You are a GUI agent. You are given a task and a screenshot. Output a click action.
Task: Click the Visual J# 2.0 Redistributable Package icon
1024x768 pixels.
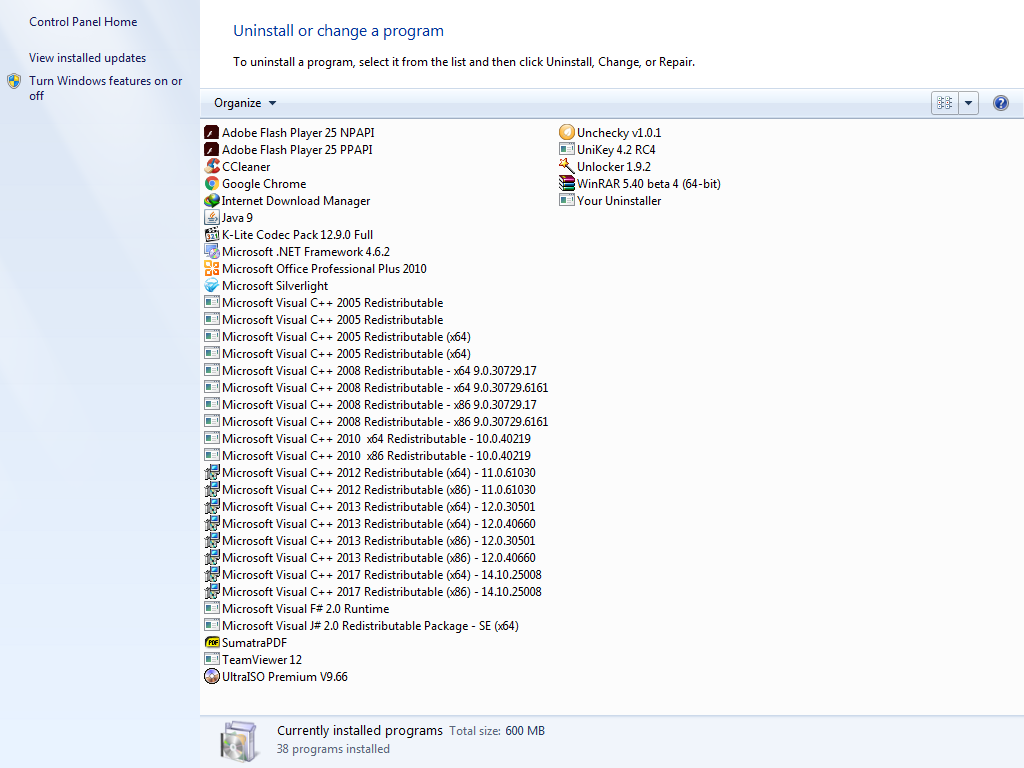click(212, 625)
